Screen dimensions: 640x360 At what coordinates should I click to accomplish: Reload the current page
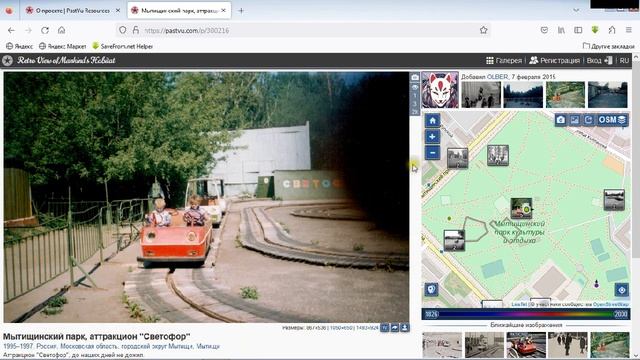tap(45, 30)
